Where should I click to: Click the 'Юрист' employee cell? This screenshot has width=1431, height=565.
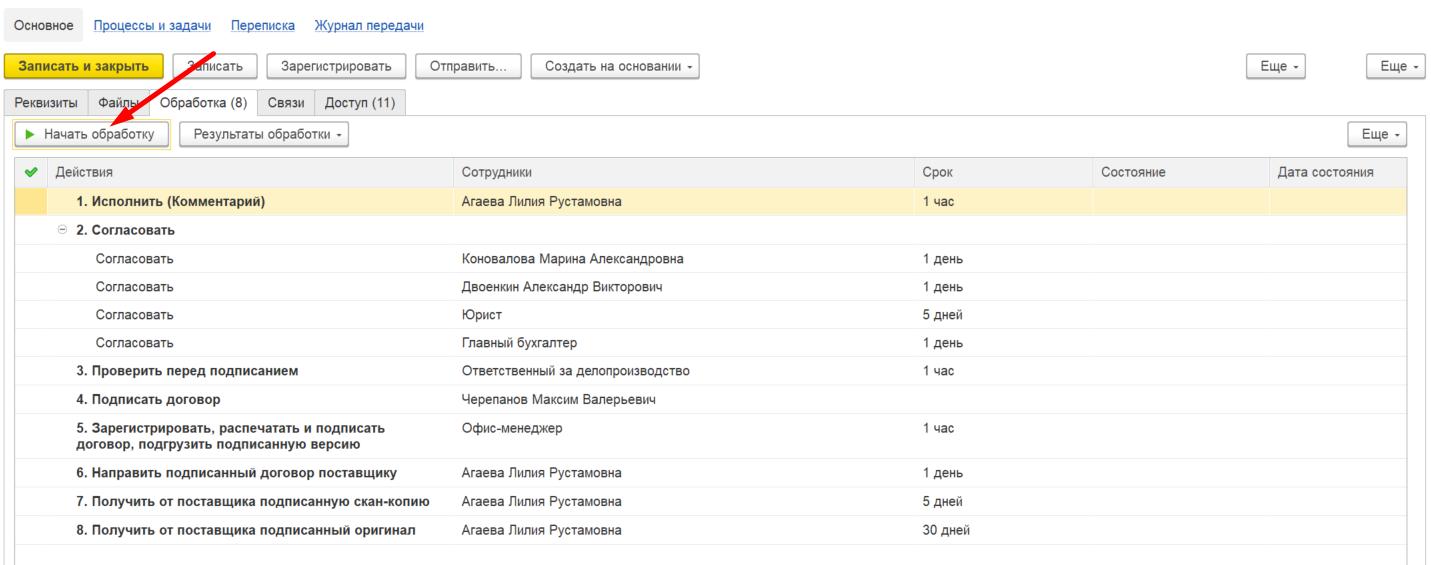pyautogui.click(x=684, y=314)
